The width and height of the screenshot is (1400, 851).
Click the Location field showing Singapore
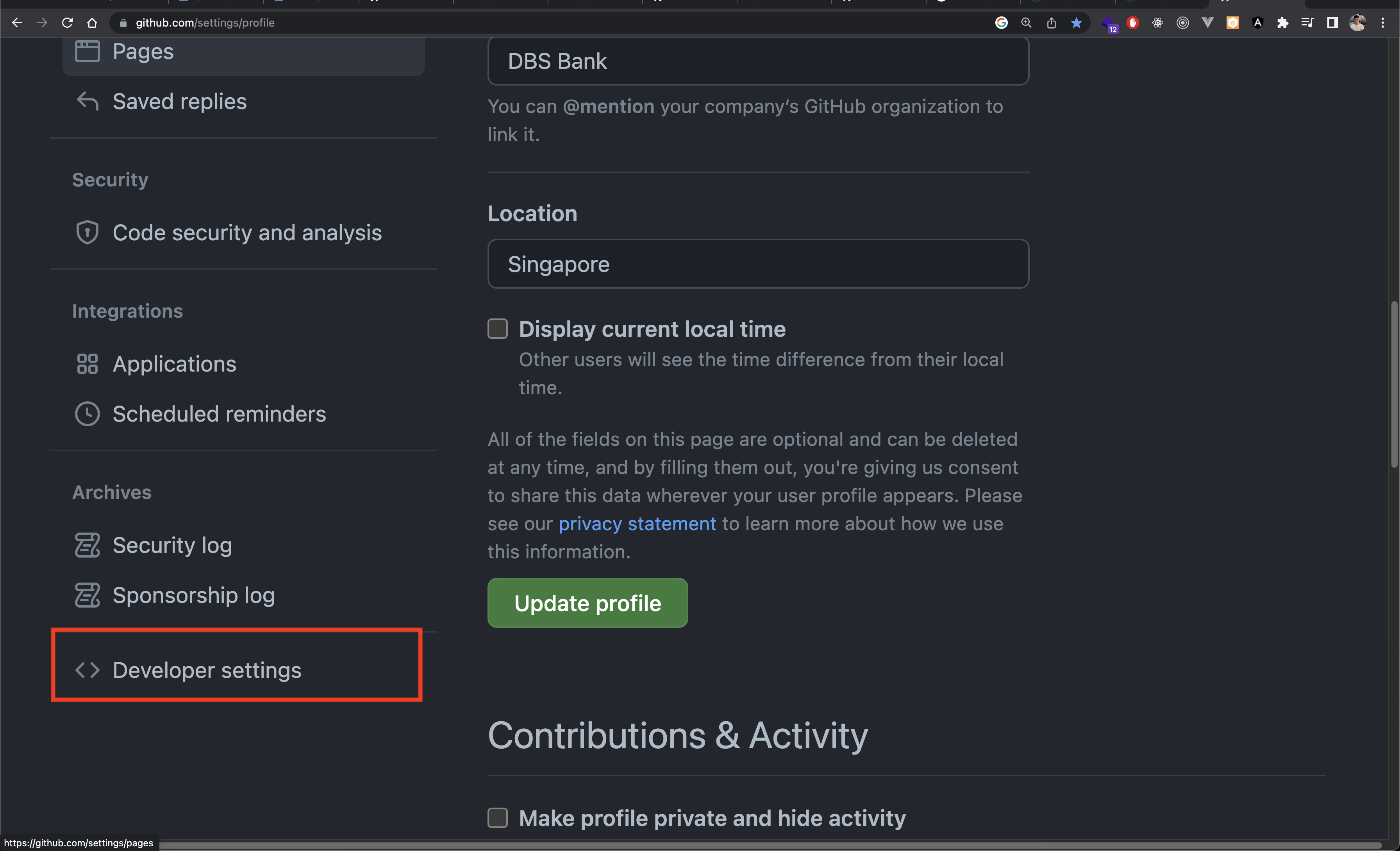pyautogui.click(x=758, y=264)
